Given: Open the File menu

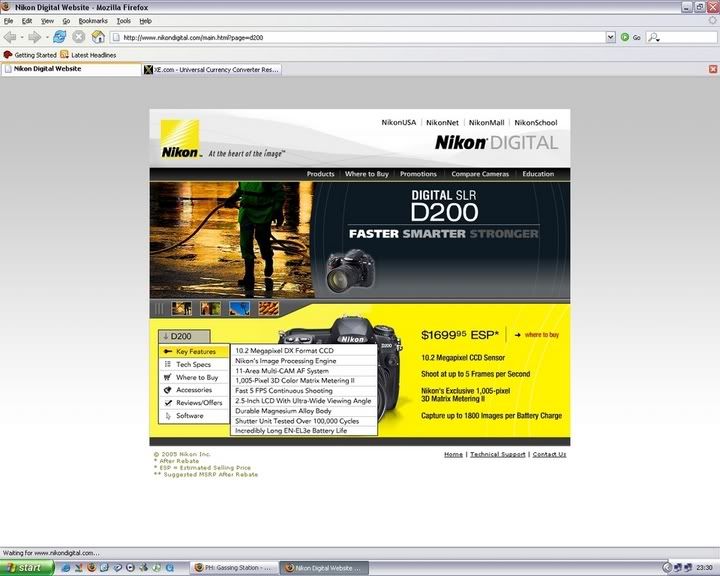Looking at the screenshot, I should pos(8,21).
